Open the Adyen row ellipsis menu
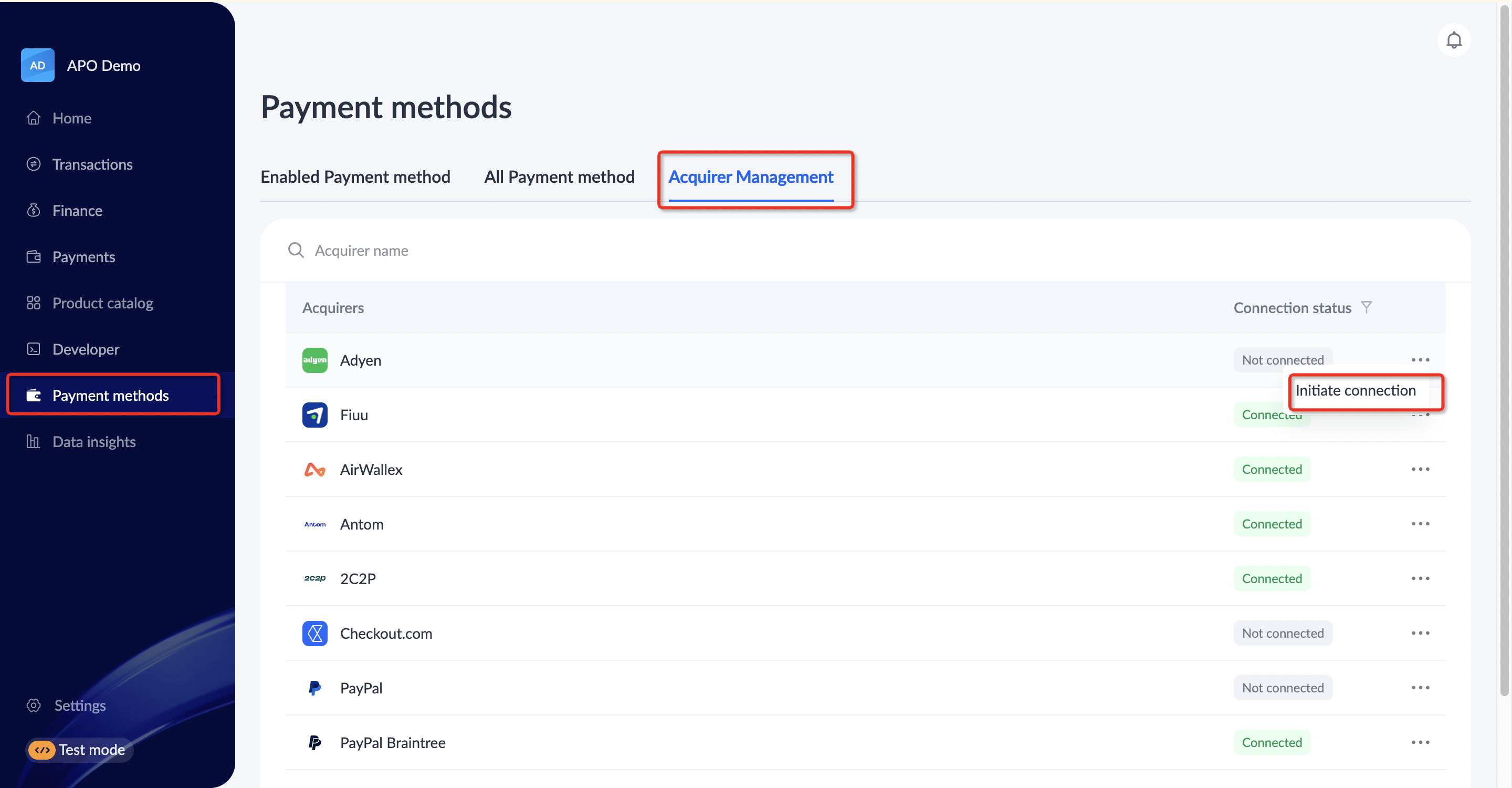This screenshot has width=1512, height=788. (x=1420, y=359)
